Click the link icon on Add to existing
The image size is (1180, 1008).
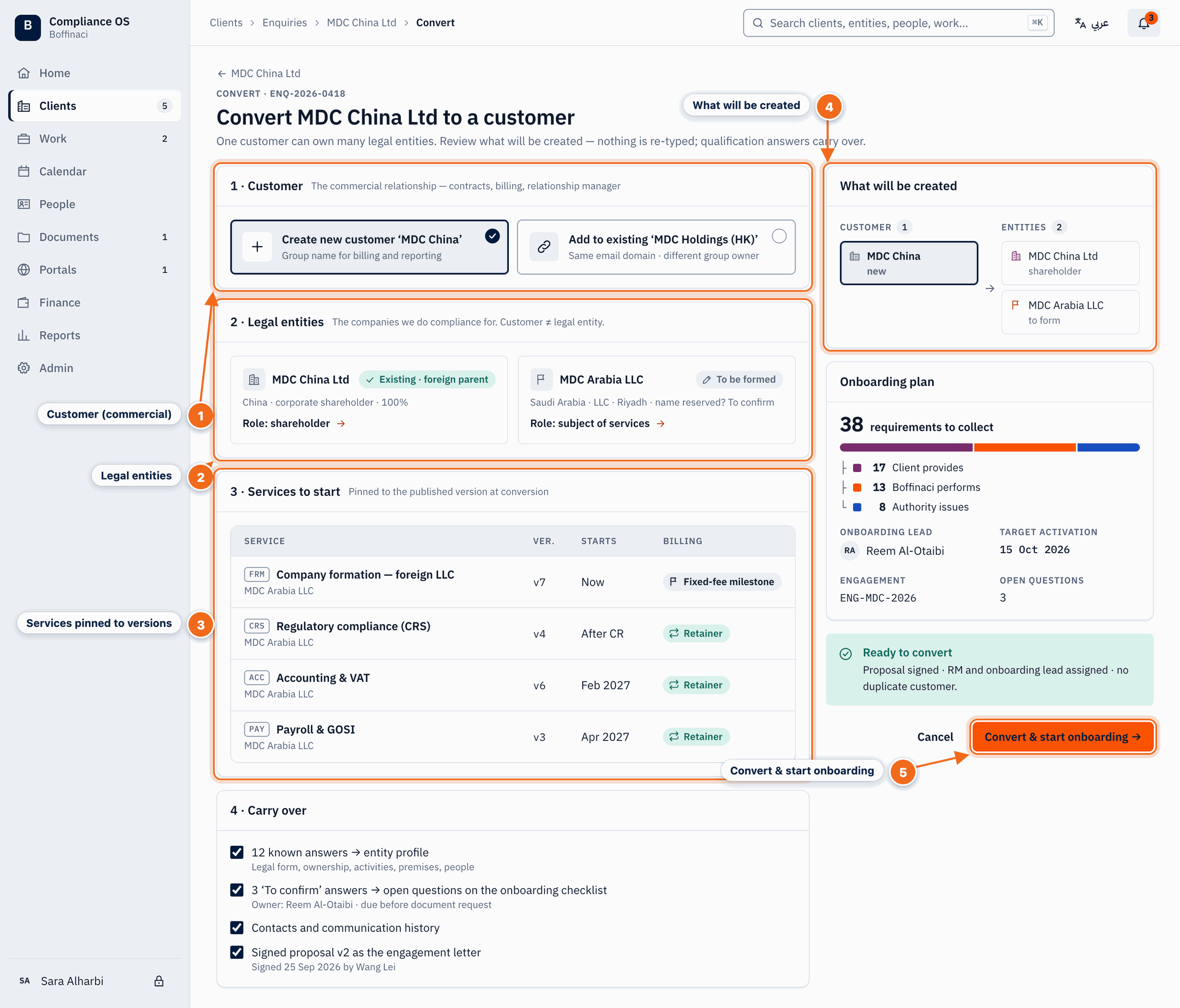click(544, 246)
